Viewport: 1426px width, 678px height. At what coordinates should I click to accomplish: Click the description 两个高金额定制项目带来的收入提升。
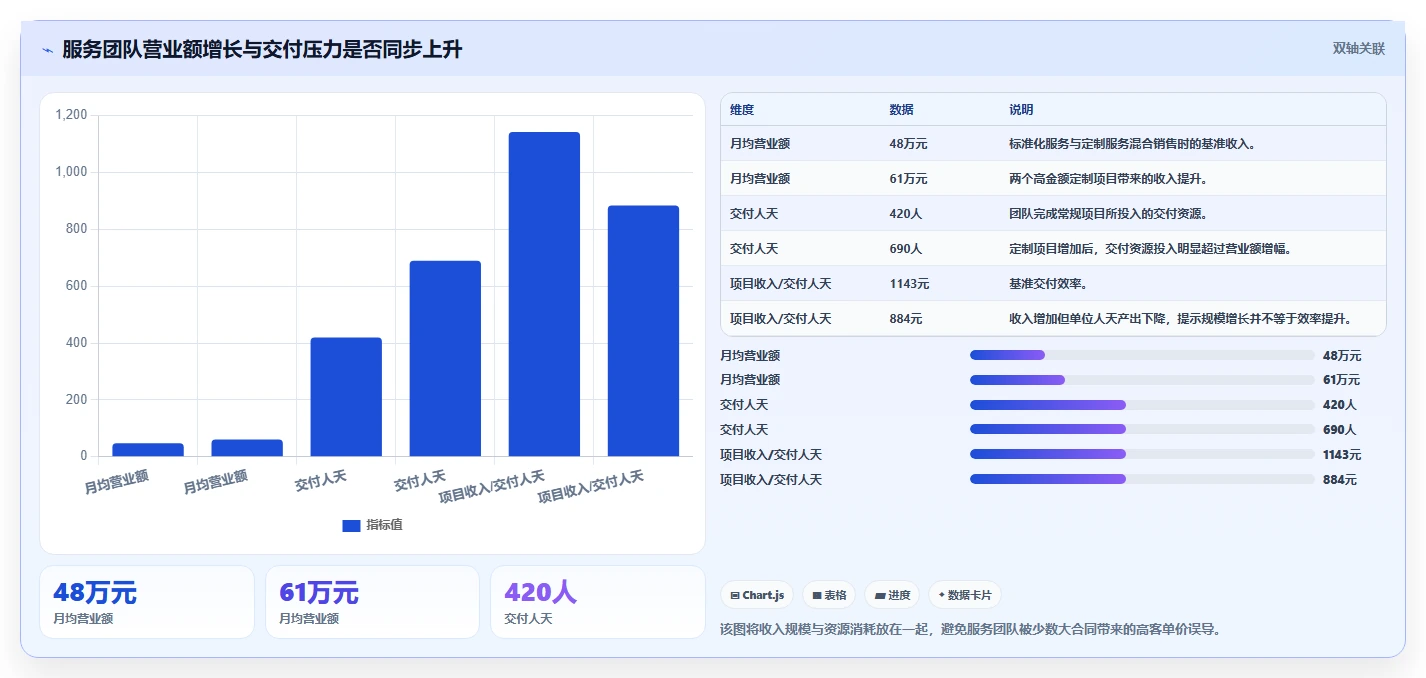coord(1111,179)
